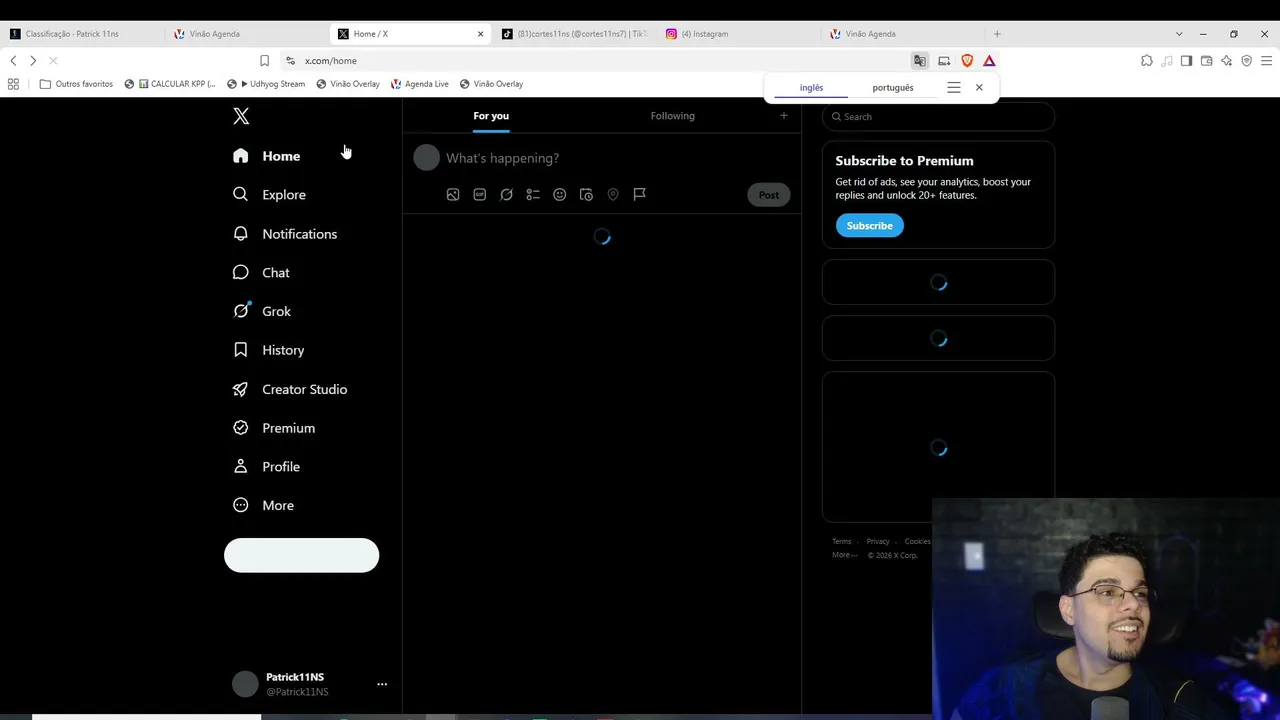
Task: Click the white compose Post pill button
Action: 301,556
